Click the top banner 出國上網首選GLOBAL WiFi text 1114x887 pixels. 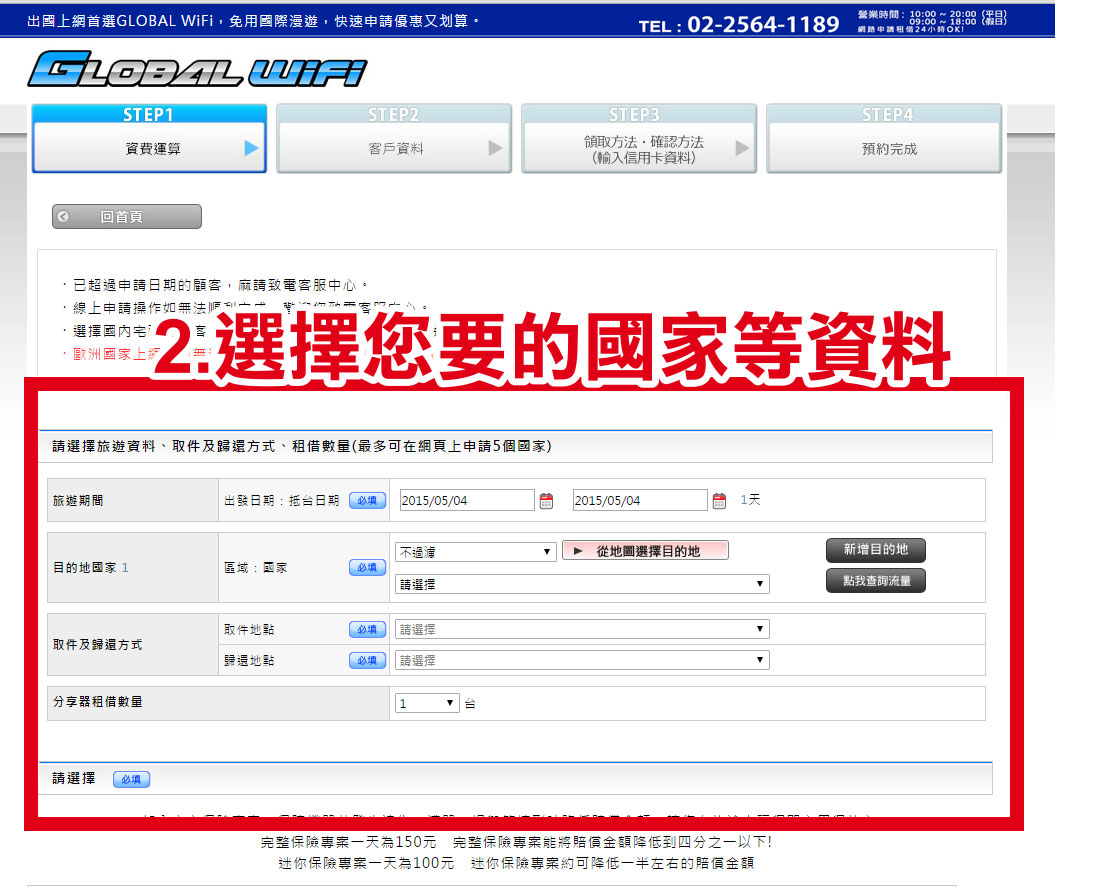(253, 21)
